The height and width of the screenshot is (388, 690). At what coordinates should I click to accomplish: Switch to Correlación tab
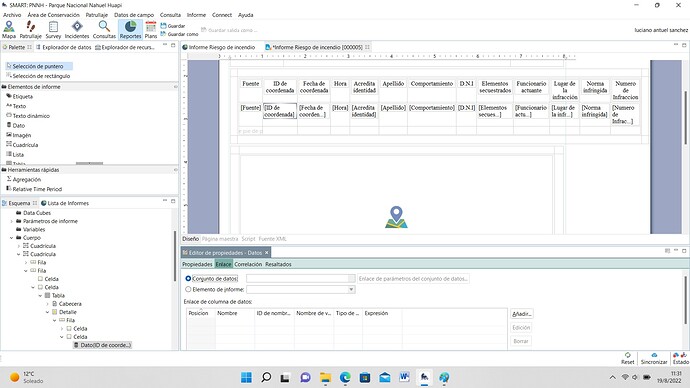pyautogui.click(x=248, y=264)
